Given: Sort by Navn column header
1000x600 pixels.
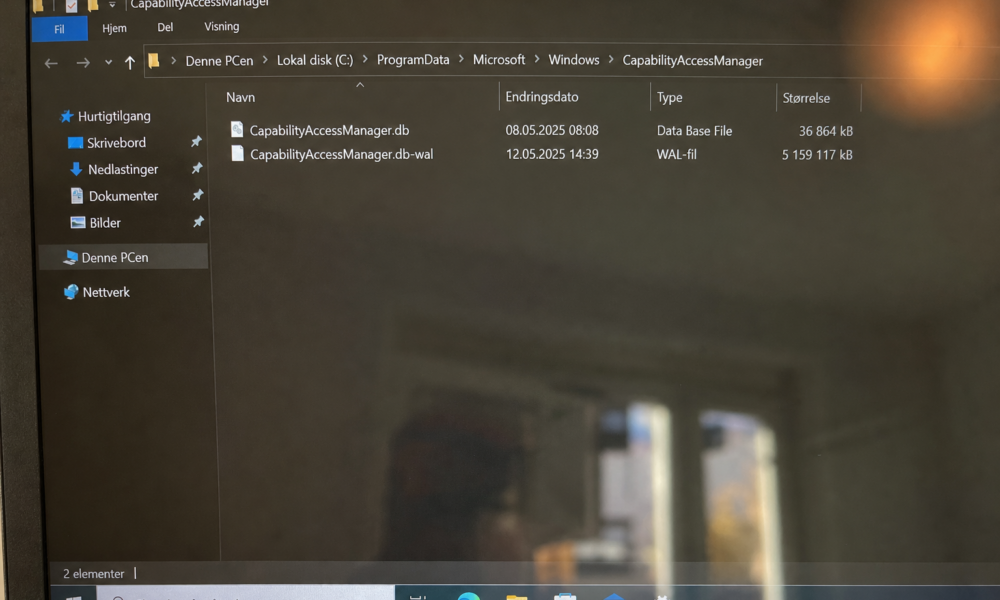Looking at the screenshot, I should point(240,98).
